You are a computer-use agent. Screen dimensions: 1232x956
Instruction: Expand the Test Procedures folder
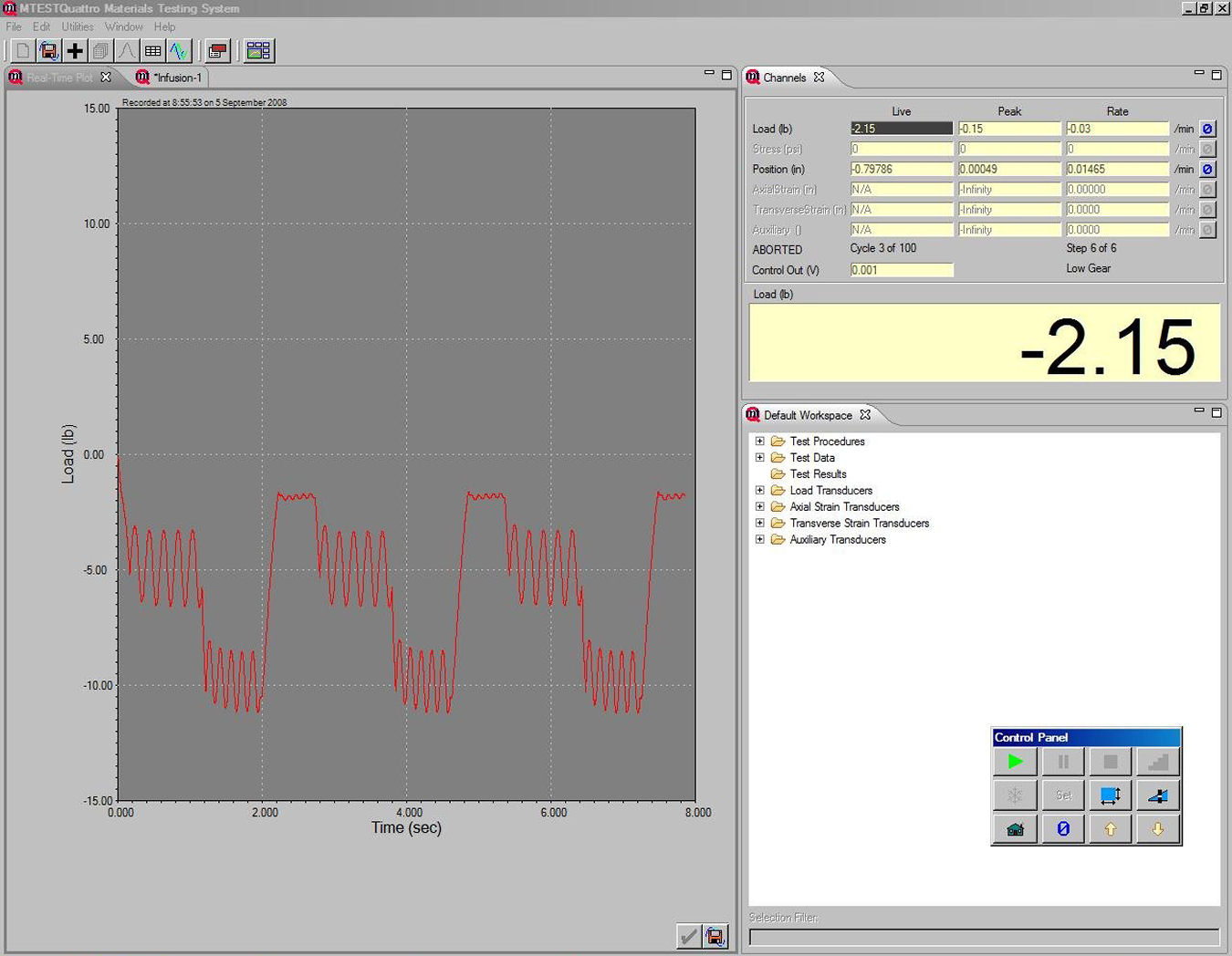point(759,442)
